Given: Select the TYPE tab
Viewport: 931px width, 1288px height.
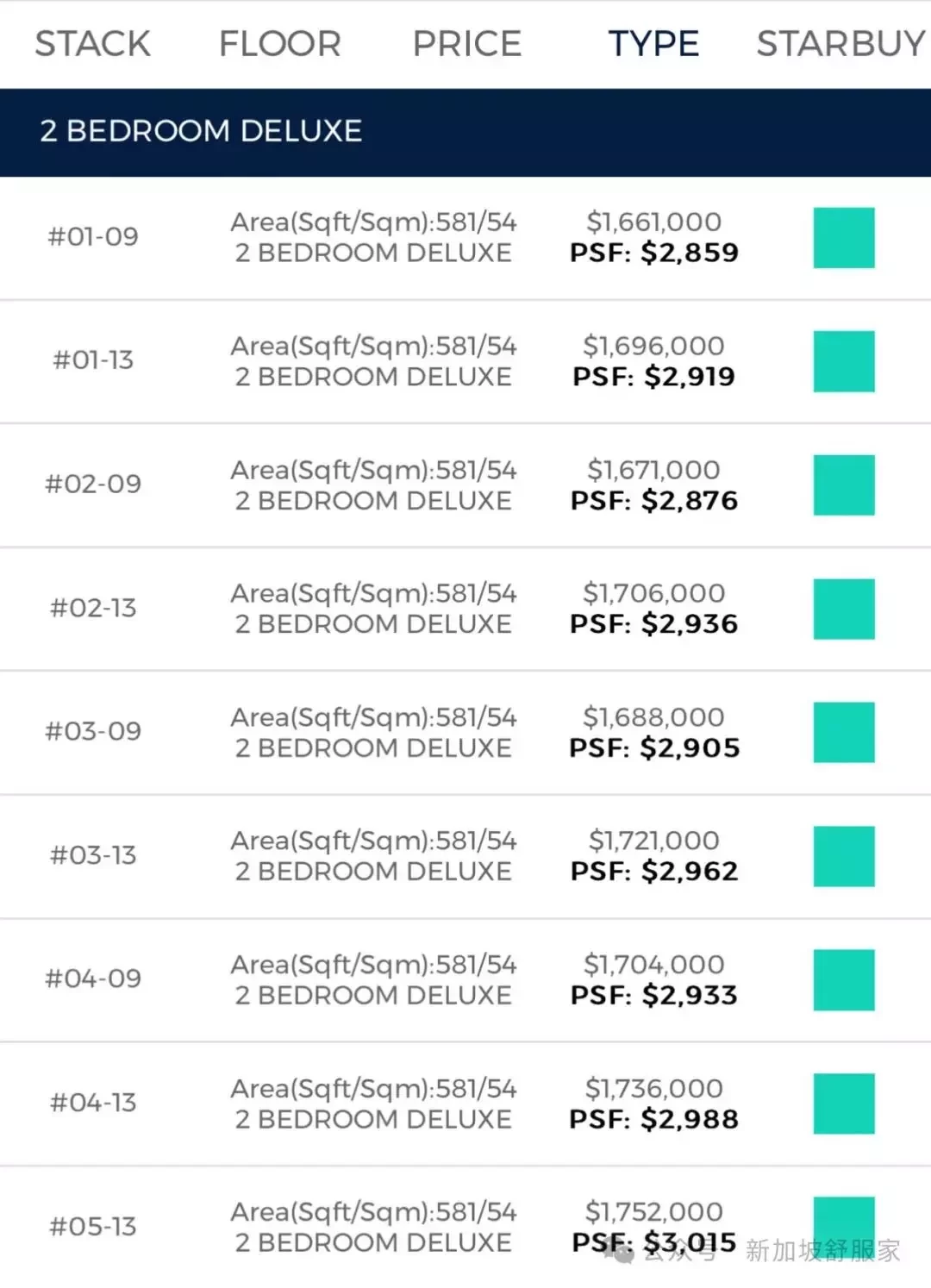Looking at the screenshot, I should point(653,44).
